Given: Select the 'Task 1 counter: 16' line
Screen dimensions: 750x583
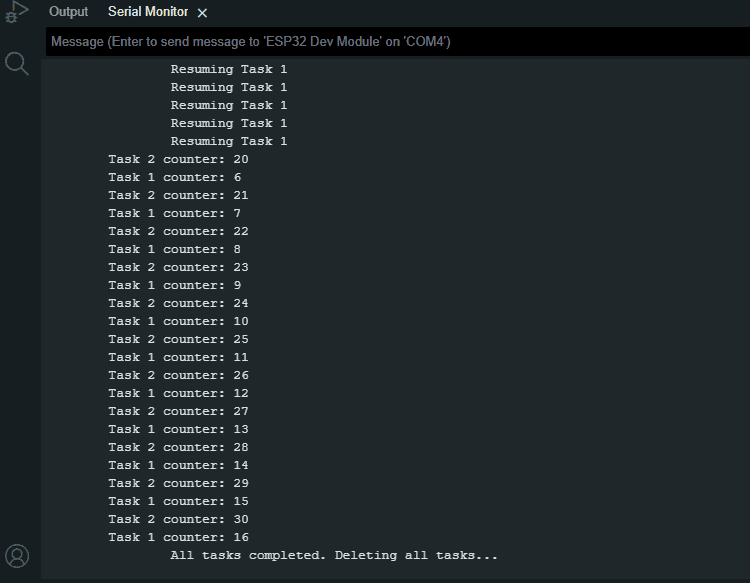Looking at the screenshot, I should pyautogui.click(x=178, y=538).
